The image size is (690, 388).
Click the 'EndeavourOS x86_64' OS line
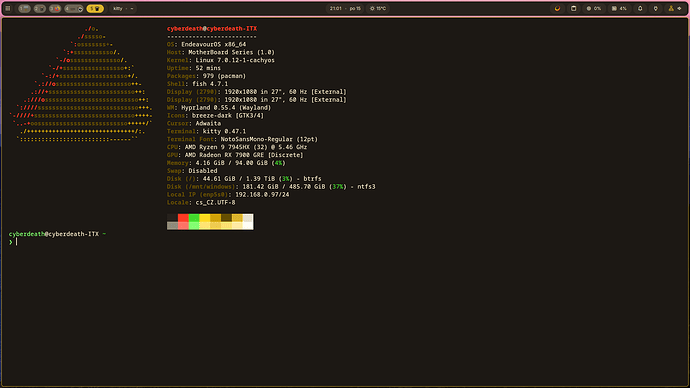pyautogui.click(x=213, y=44)
